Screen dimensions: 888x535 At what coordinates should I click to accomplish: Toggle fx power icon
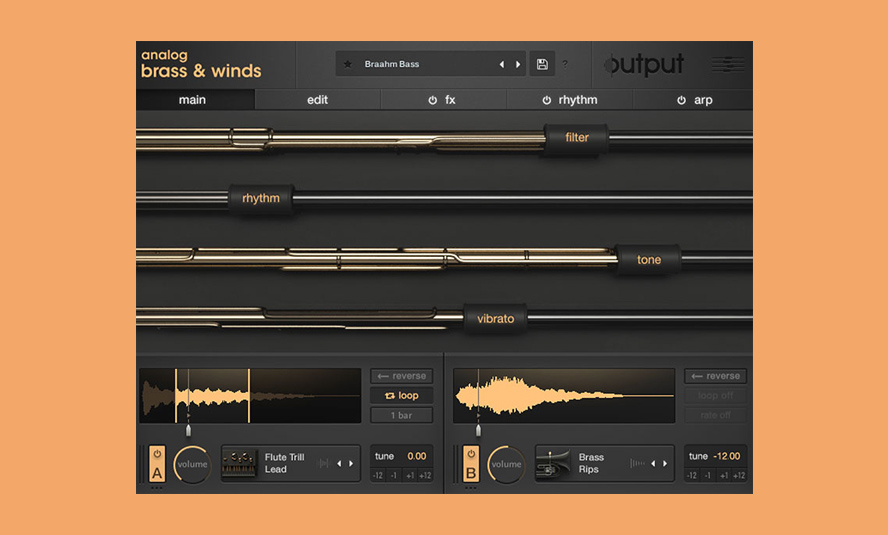[x=433, y=100]
